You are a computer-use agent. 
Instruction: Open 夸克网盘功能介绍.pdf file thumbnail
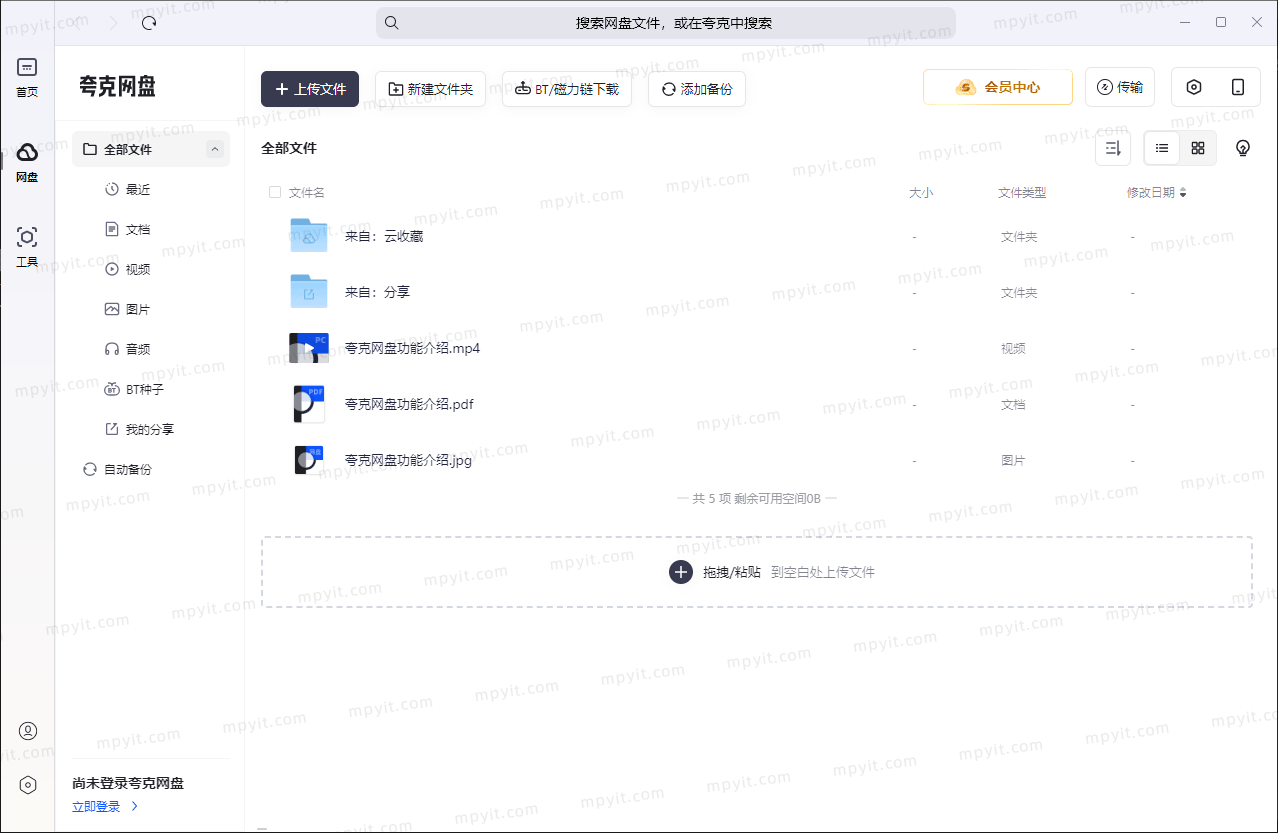pyautogui.click(x=309, y=404)
